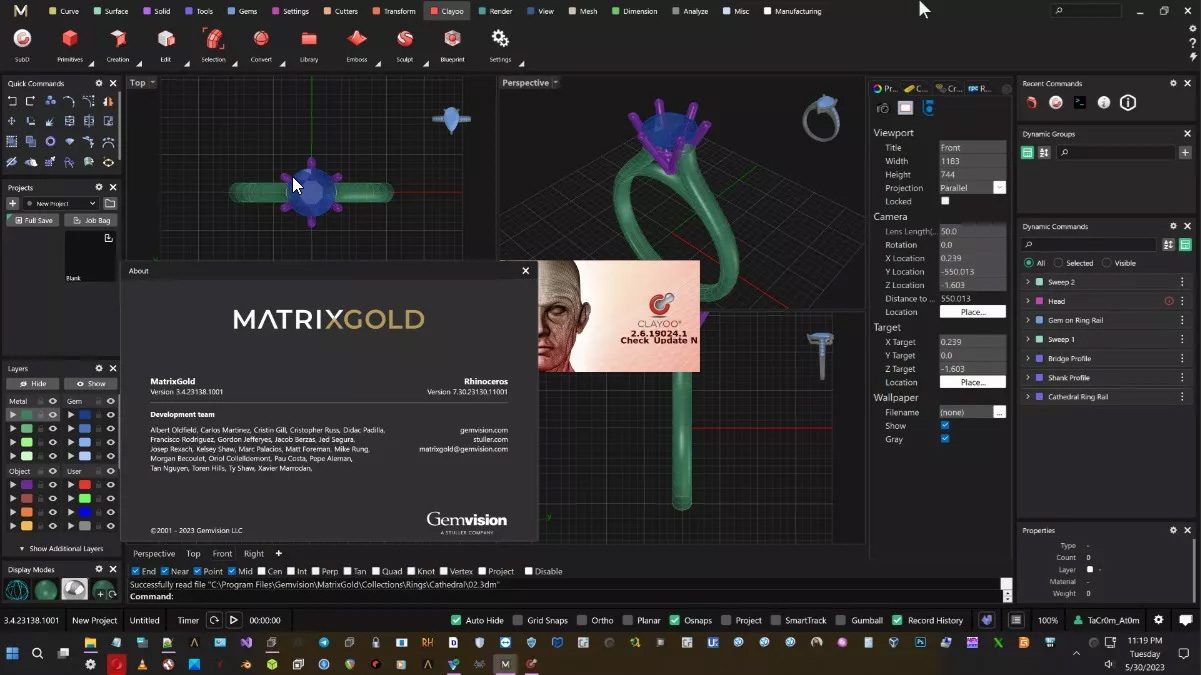Open the Library tool icon
Image resolution: width=1201 pixels, height=675 pixels.
click(309, 39)
